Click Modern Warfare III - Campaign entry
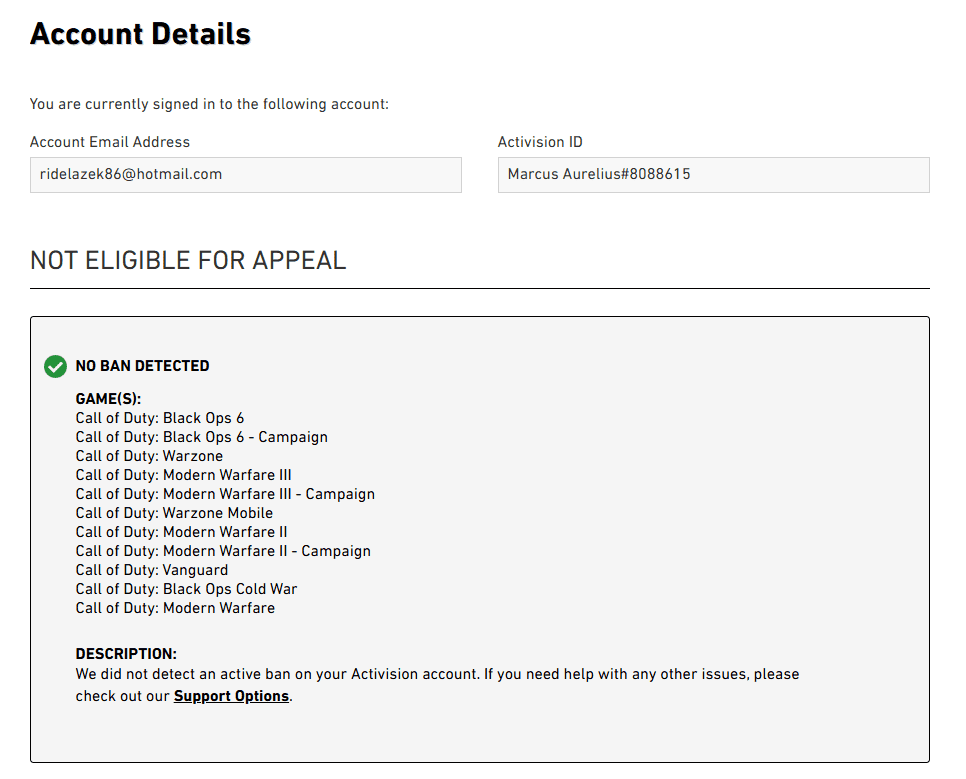Image resolution: width=966 pixels, height=779 pixels. point(225,494)
